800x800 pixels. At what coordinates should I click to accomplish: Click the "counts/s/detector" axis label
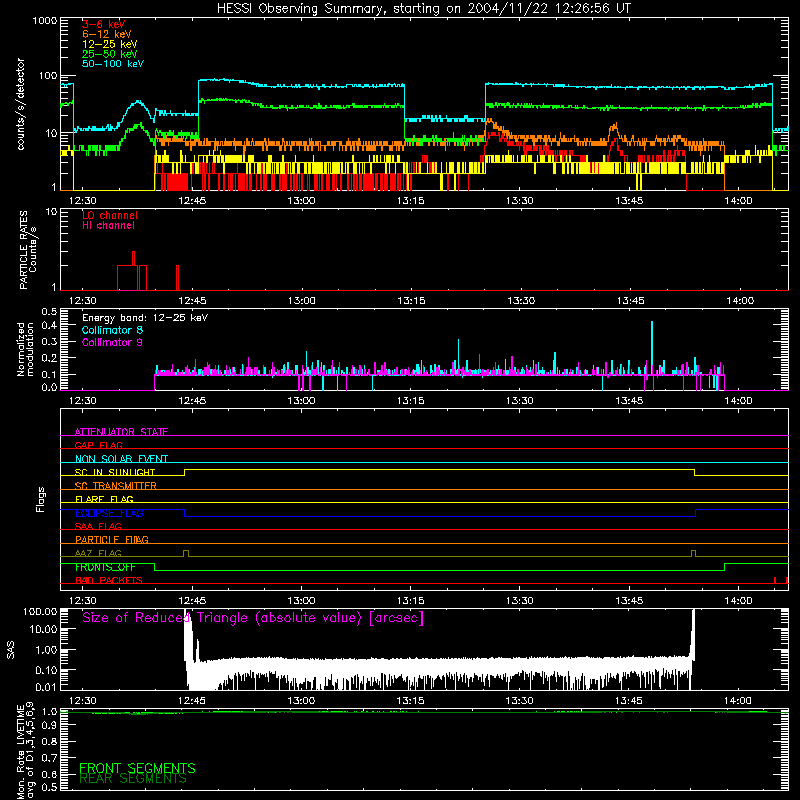[x=20, y=104]
